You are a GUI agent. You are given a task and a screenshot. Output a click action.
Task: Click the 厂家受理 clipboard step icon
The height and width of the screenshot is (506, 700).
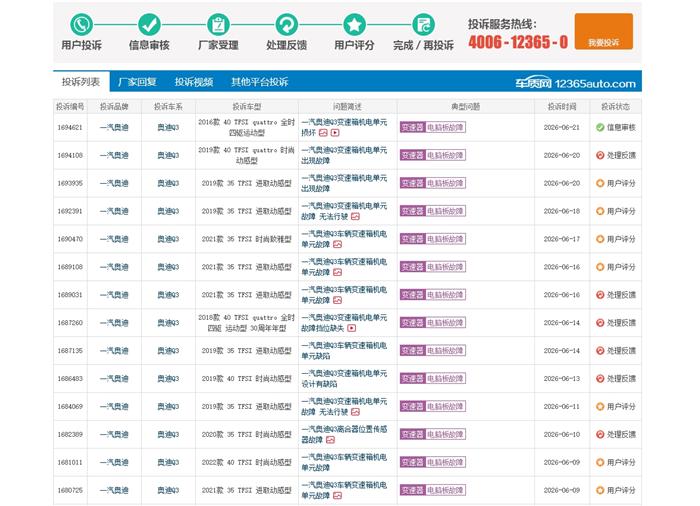click(218, 25)
